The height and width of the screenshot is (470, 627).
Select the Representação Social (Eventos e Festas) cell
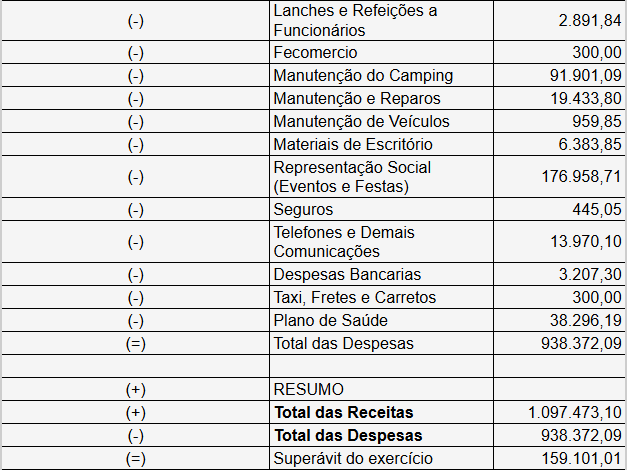coord(381,177)
